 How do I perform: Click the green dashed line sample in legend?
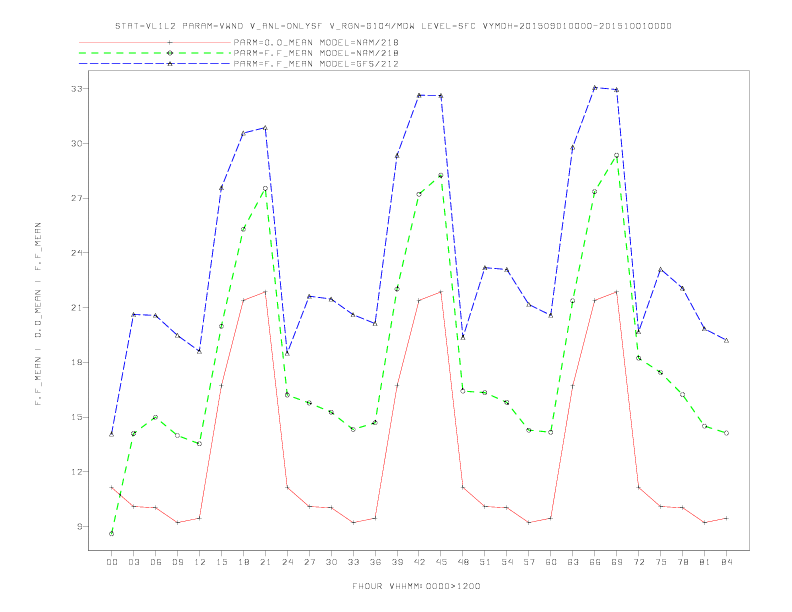pos(155,53)
